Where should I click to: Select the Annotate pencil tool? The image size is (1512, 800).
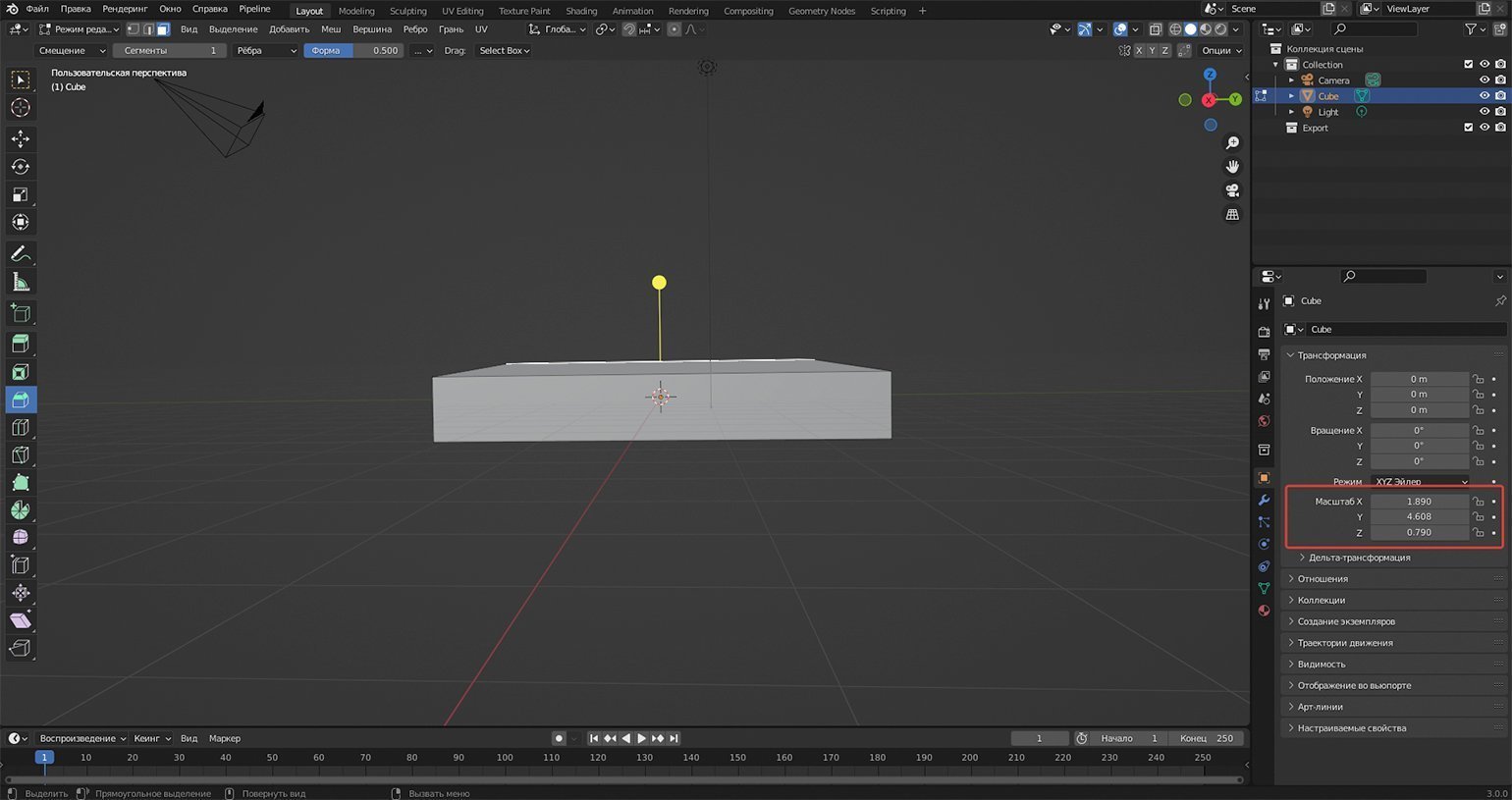21,254
